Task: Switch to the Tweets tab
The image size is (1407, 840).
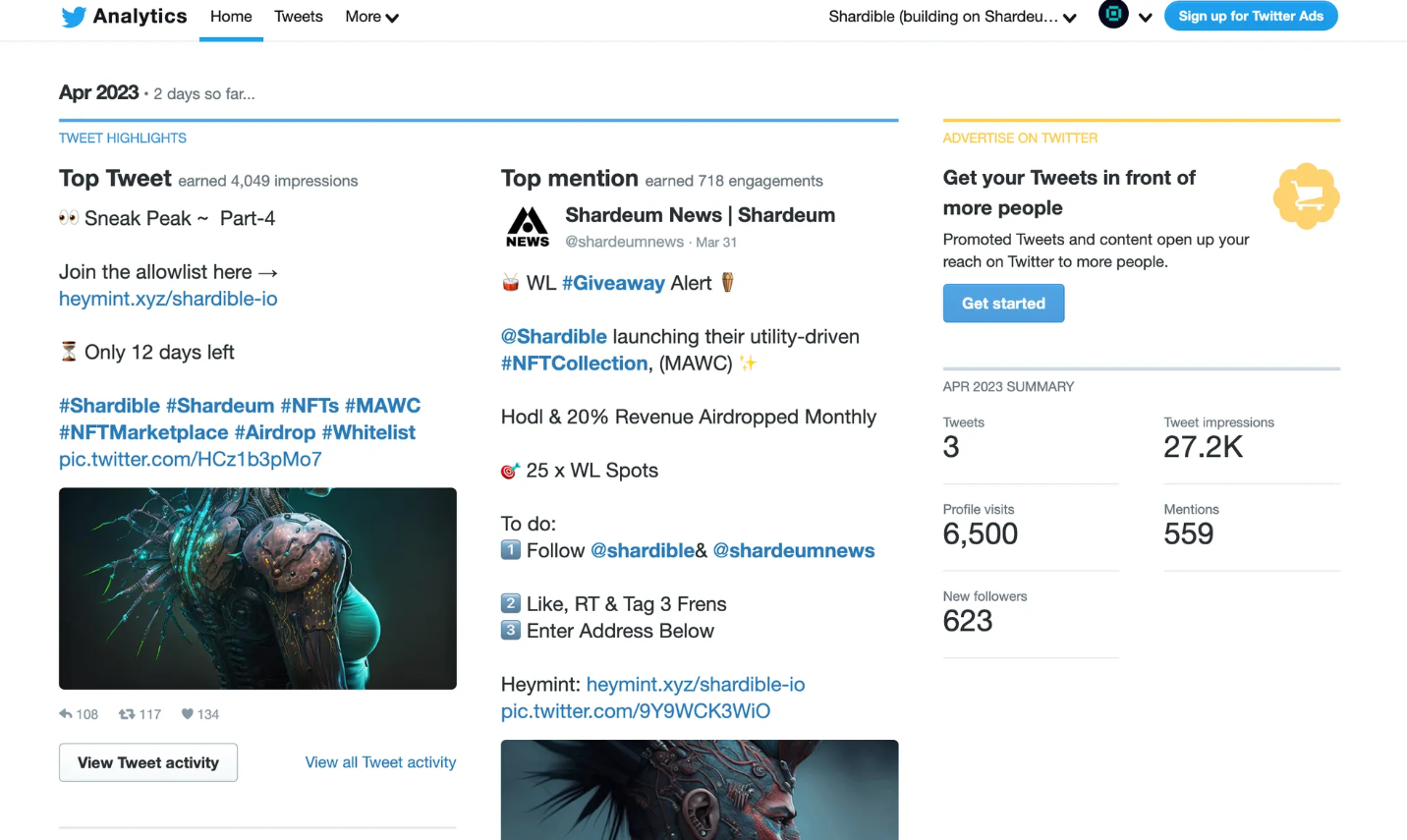Action: 299,17
